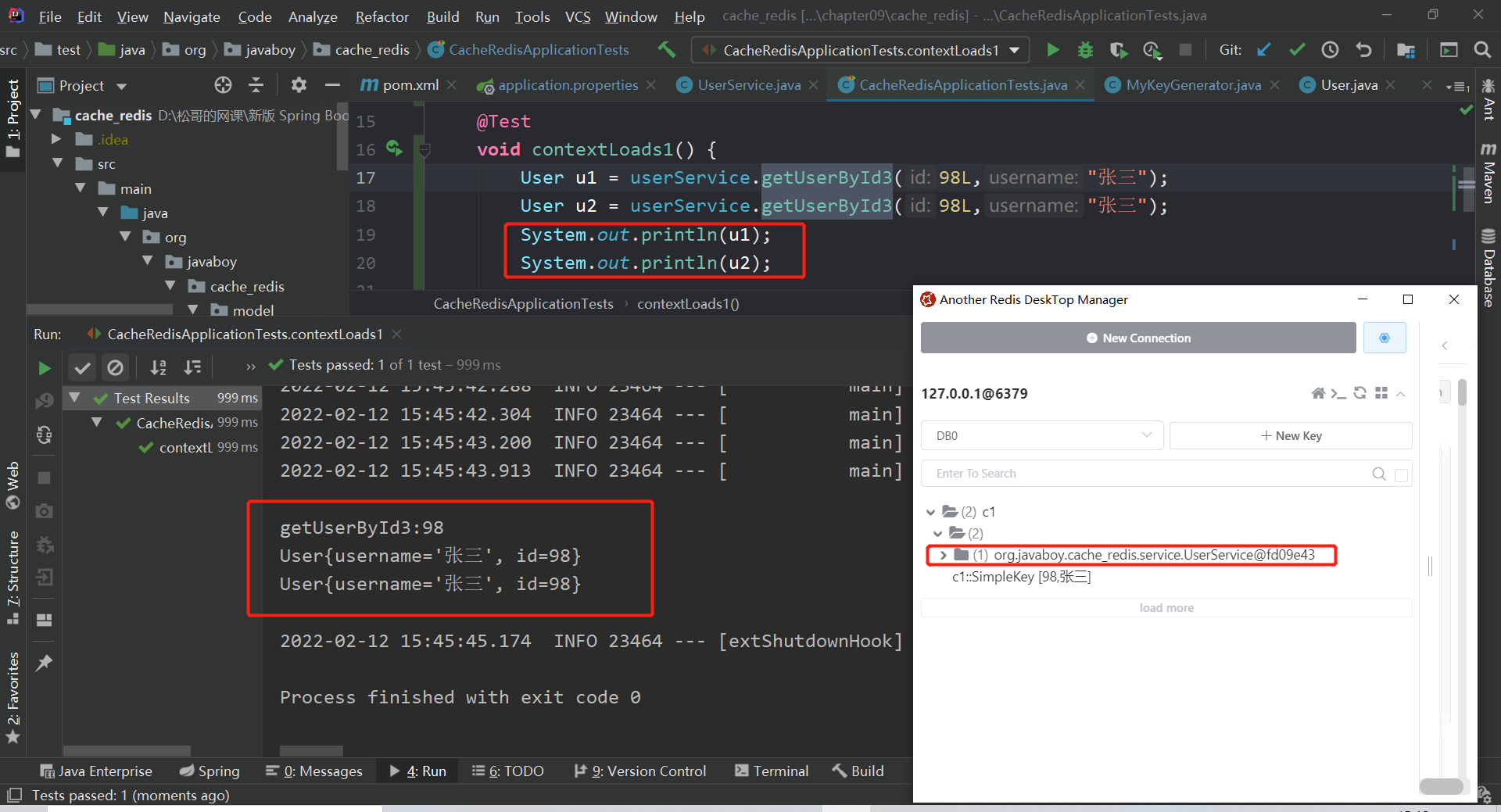1501x812 pixels.
Task: Open the Analyze menu
Action: point(313,16)
